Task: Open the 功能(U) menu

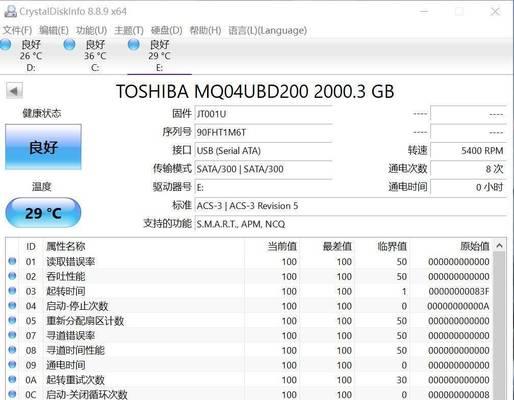Action: point(91,30)
